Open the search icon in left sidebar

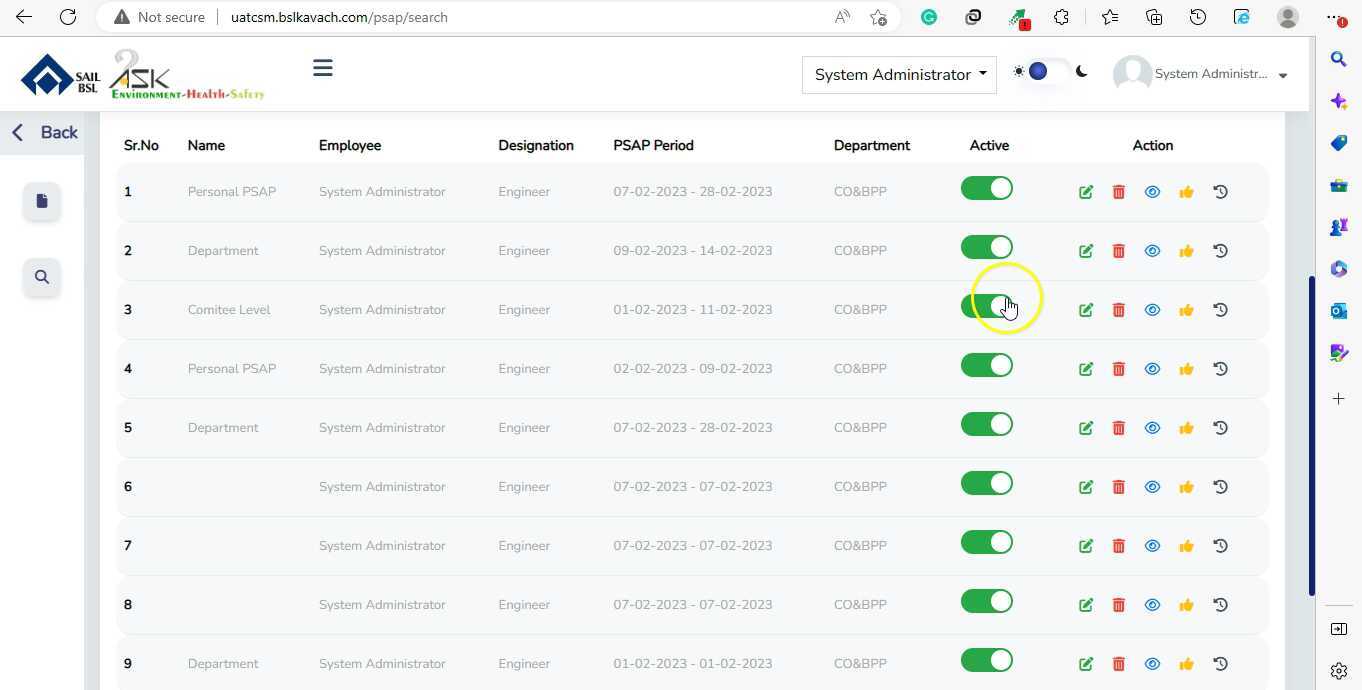[42, 277]
